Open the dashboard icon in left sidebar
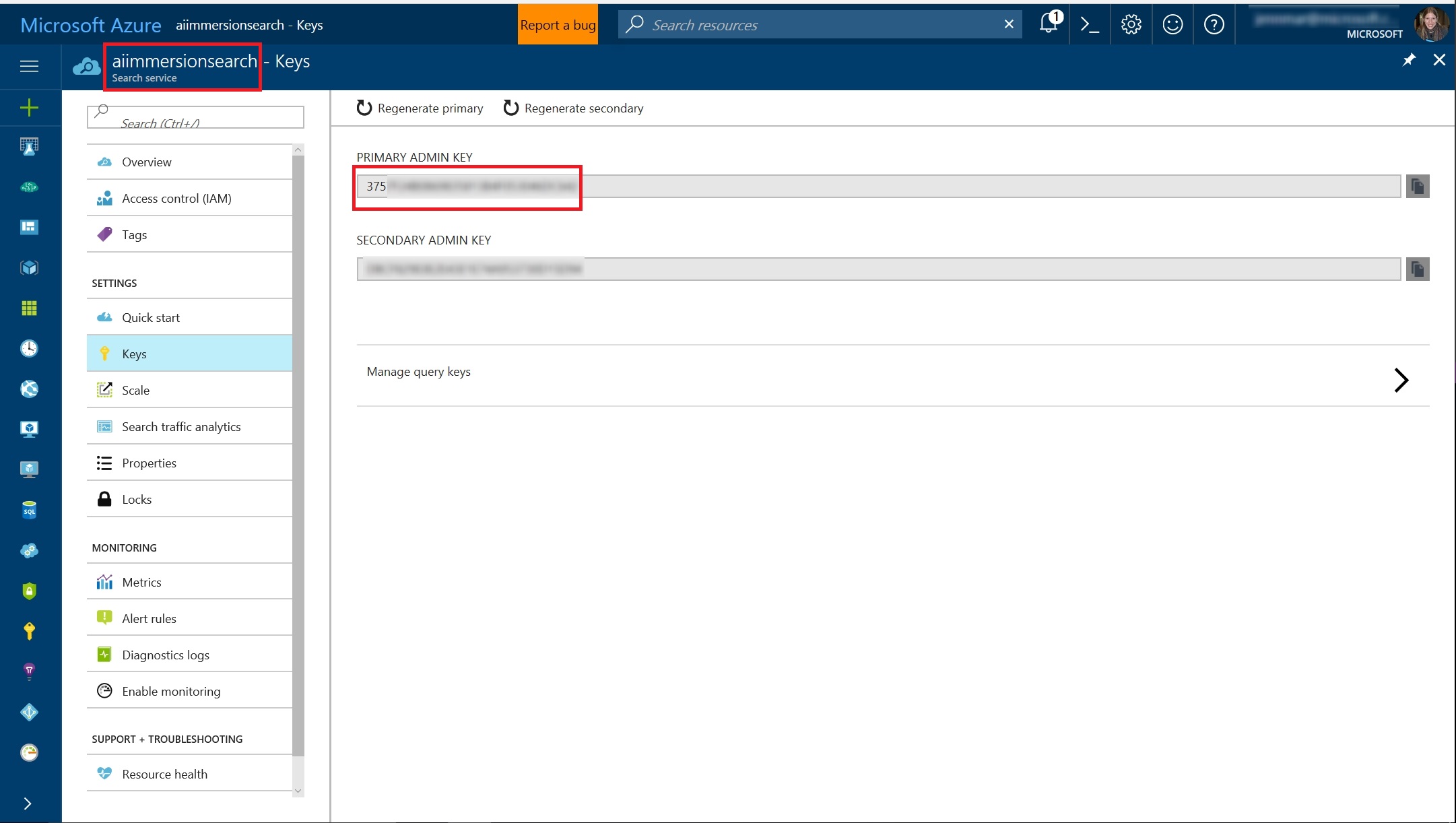The image size is (1456, 823). 29,227
